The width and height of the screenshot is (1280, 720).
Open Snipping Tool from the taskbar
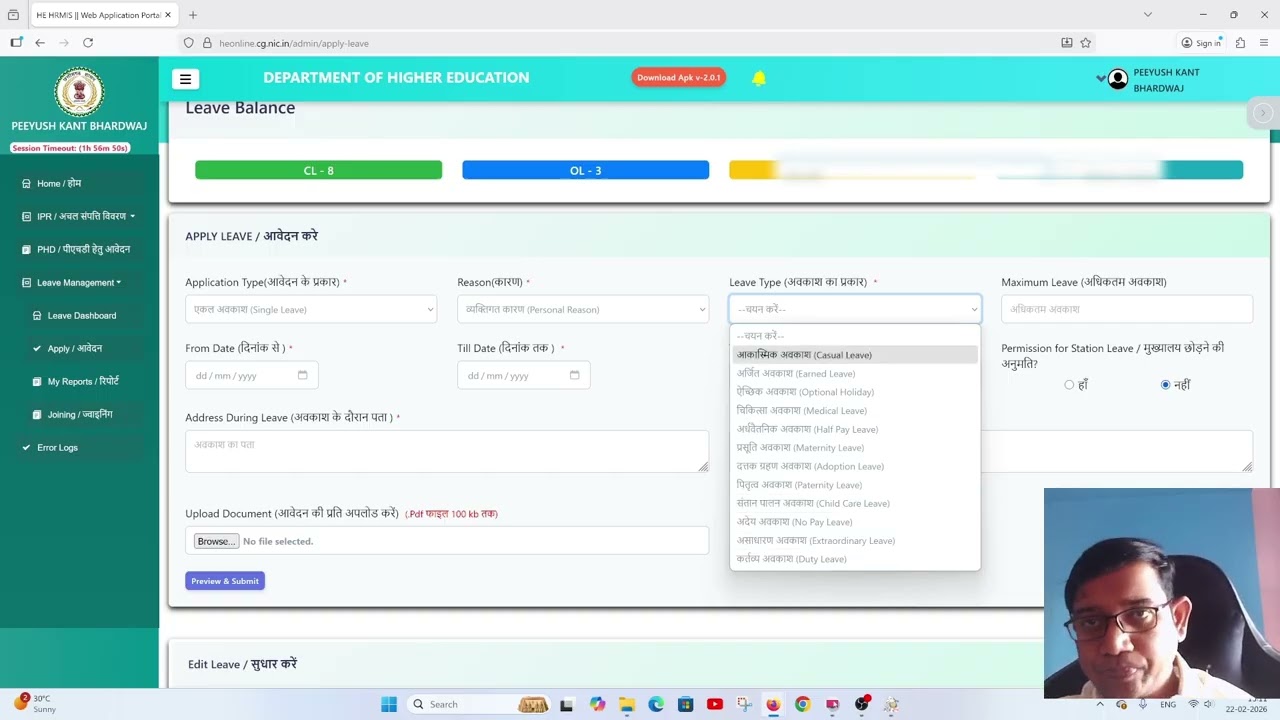(x=744, y=704)
